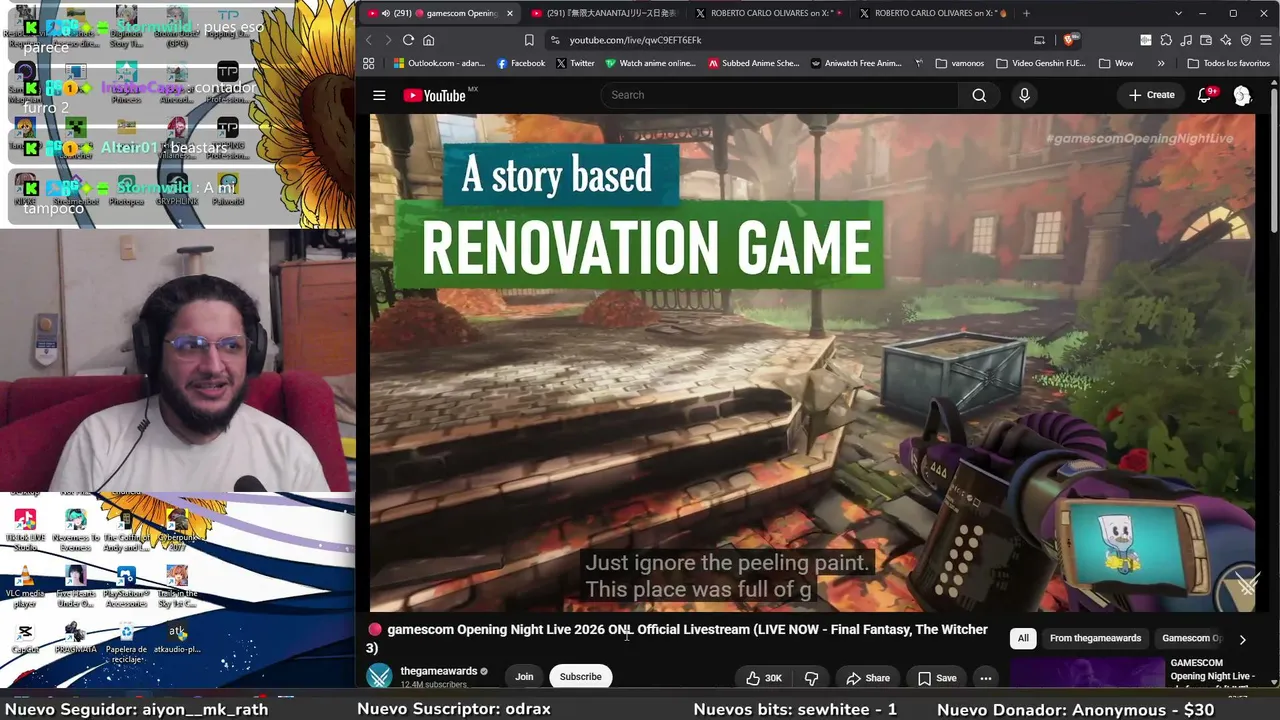Open the YouTube account avatar menu
The width and height of the screenshot is (1280, 720).
click(1242, 95)
